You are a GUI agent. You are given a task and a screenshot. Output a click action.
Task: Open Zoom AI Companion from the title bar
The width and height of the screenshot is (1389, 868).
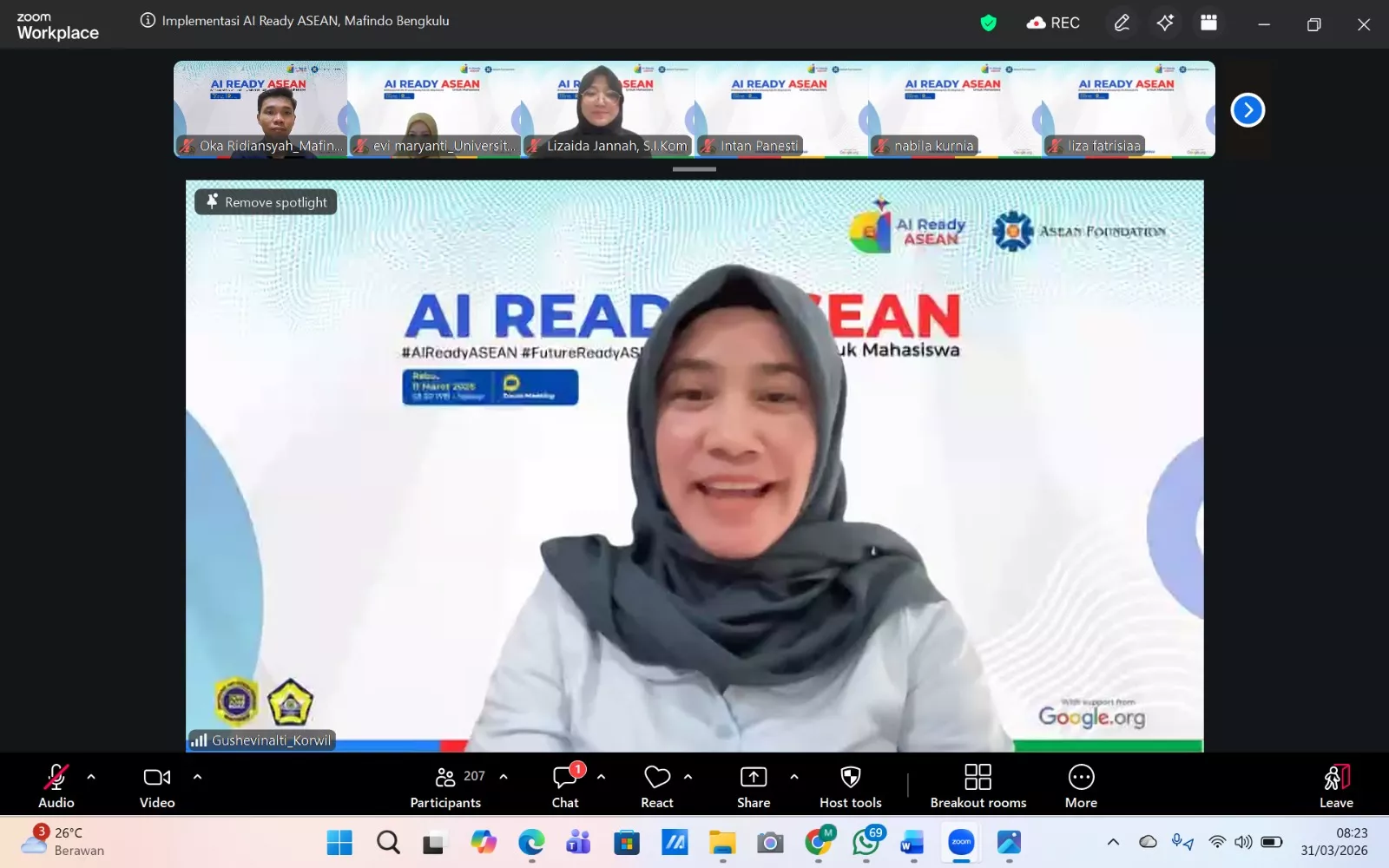[x=1165, y=23]
